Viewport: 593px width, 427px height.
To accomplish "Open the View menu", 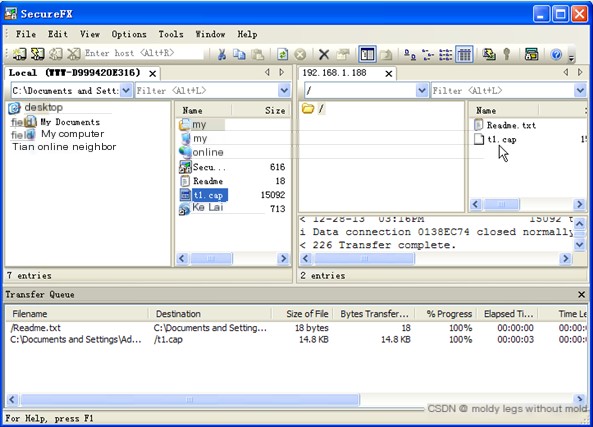I will point(90,34).
